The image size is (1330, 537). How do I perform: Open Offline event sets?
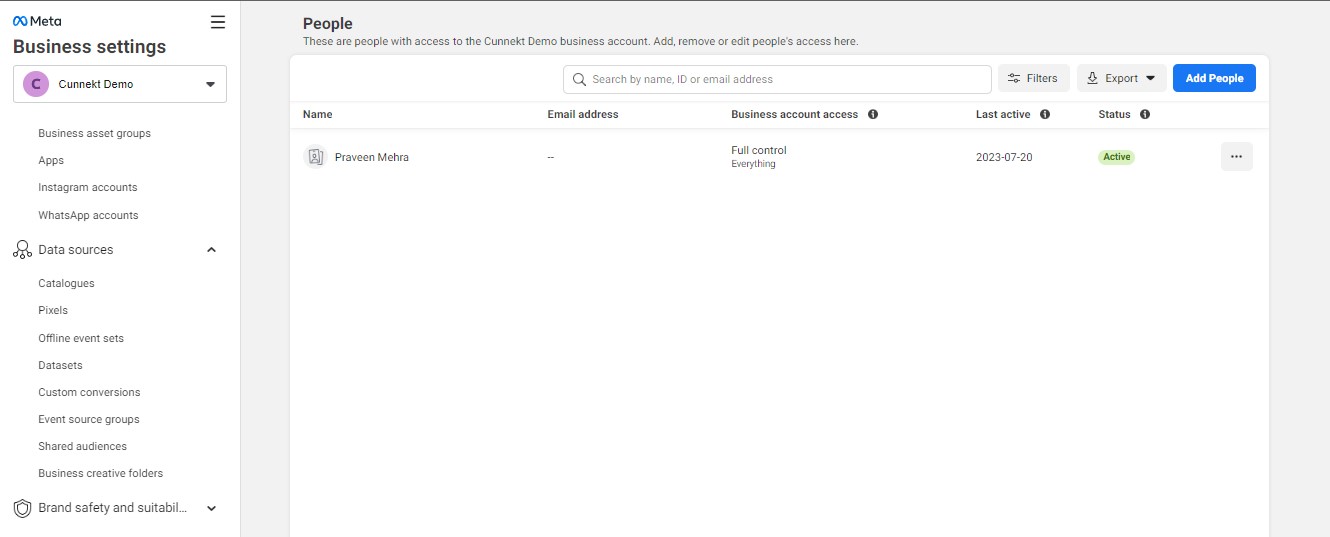pyautogui.click(x=81, y=338)
